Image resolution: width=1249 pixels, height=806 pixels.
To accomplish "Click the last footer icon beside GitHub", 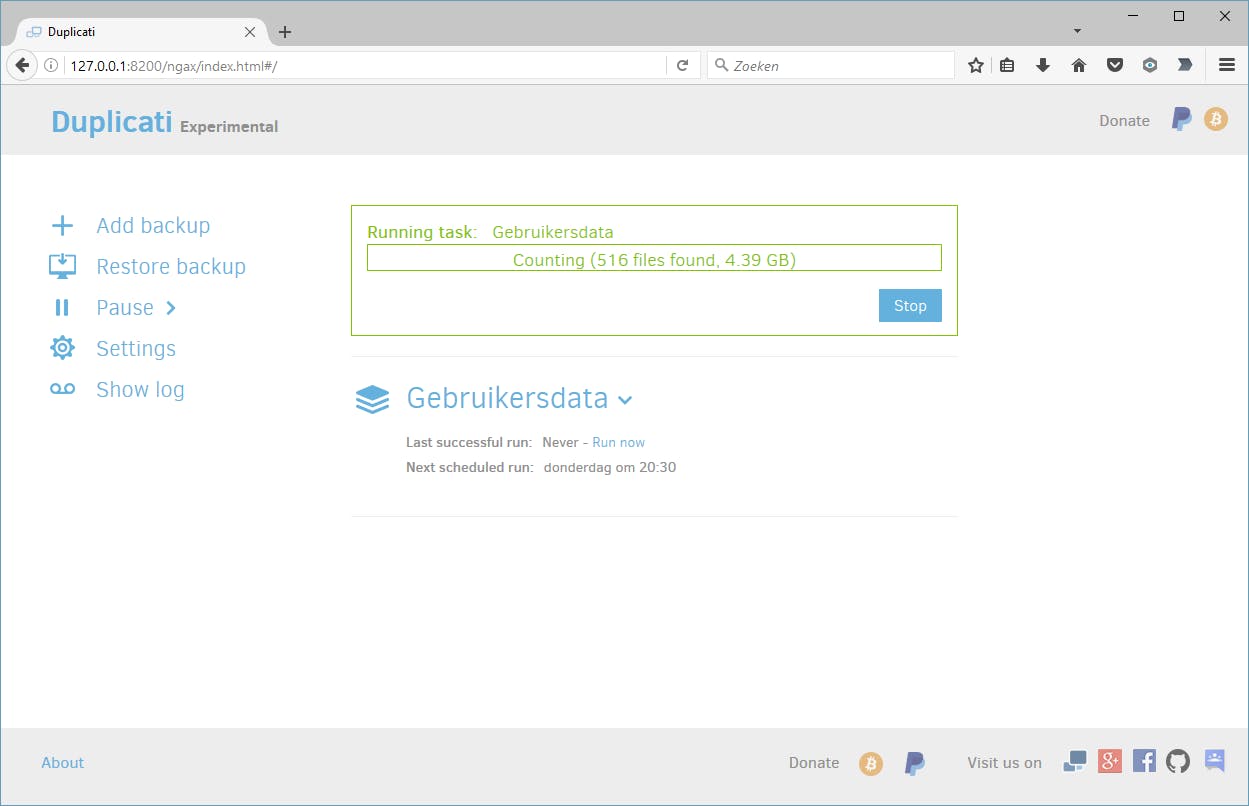I will 1215,762.
